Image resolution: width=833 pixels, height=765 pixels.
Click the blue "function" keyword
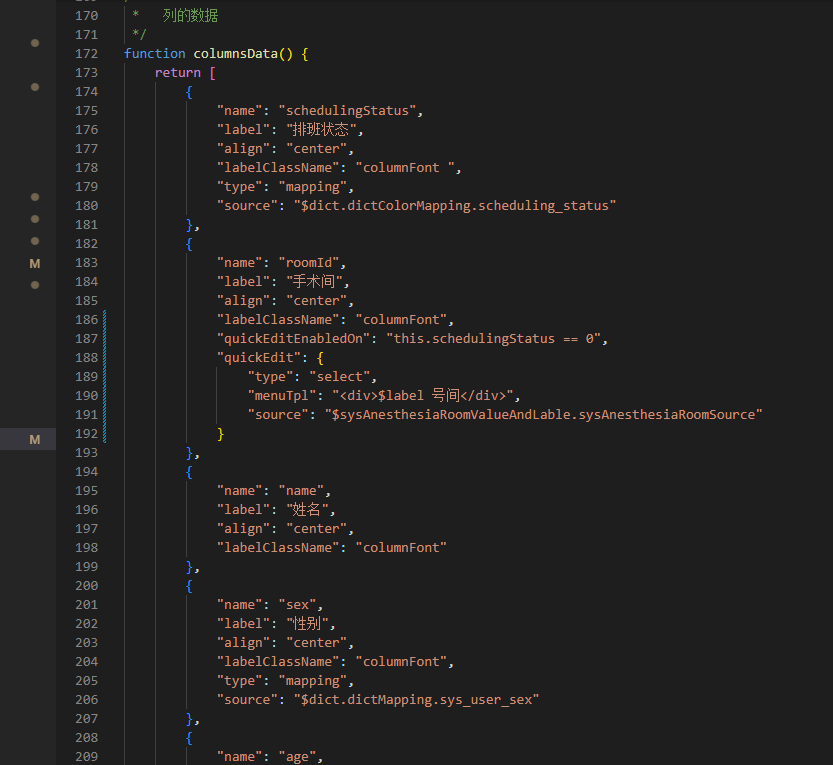155,54
